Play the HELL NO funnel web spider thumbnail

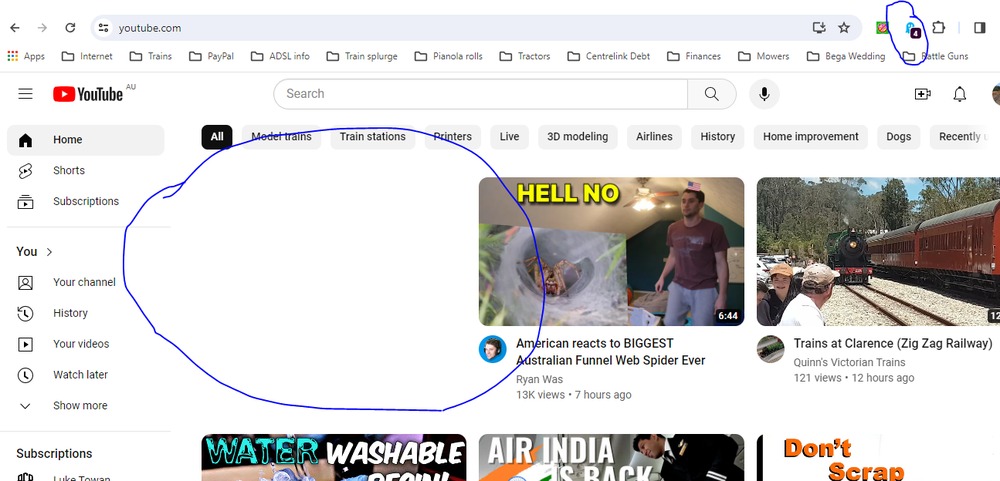pyautogui.click(x=611, y=251)
